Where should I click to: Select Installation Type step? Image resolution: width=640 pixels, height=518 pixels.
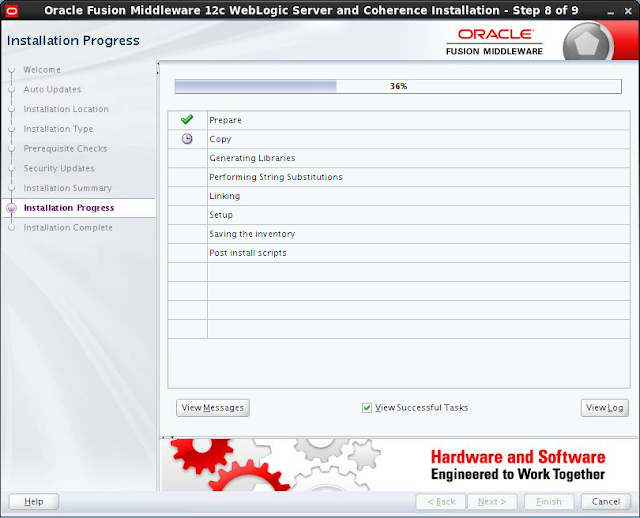pyautogui.click(x=58, y=129)
